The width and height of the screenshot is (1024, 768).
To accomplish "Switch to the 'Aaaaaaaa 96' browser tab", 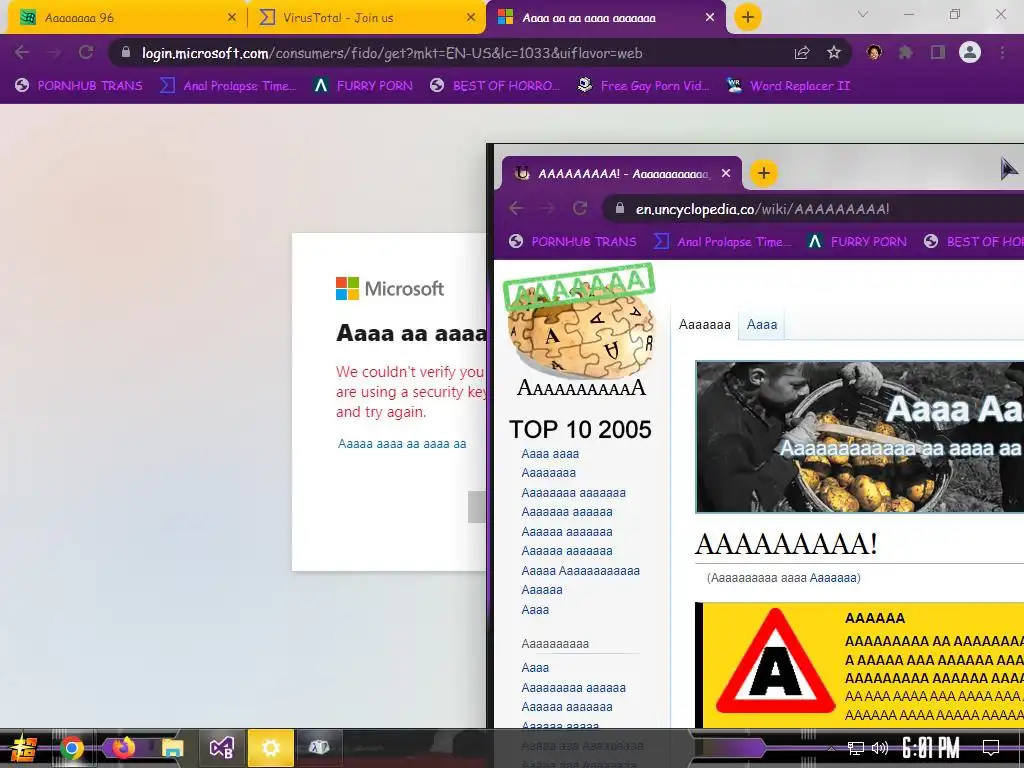I will (127, 18).
